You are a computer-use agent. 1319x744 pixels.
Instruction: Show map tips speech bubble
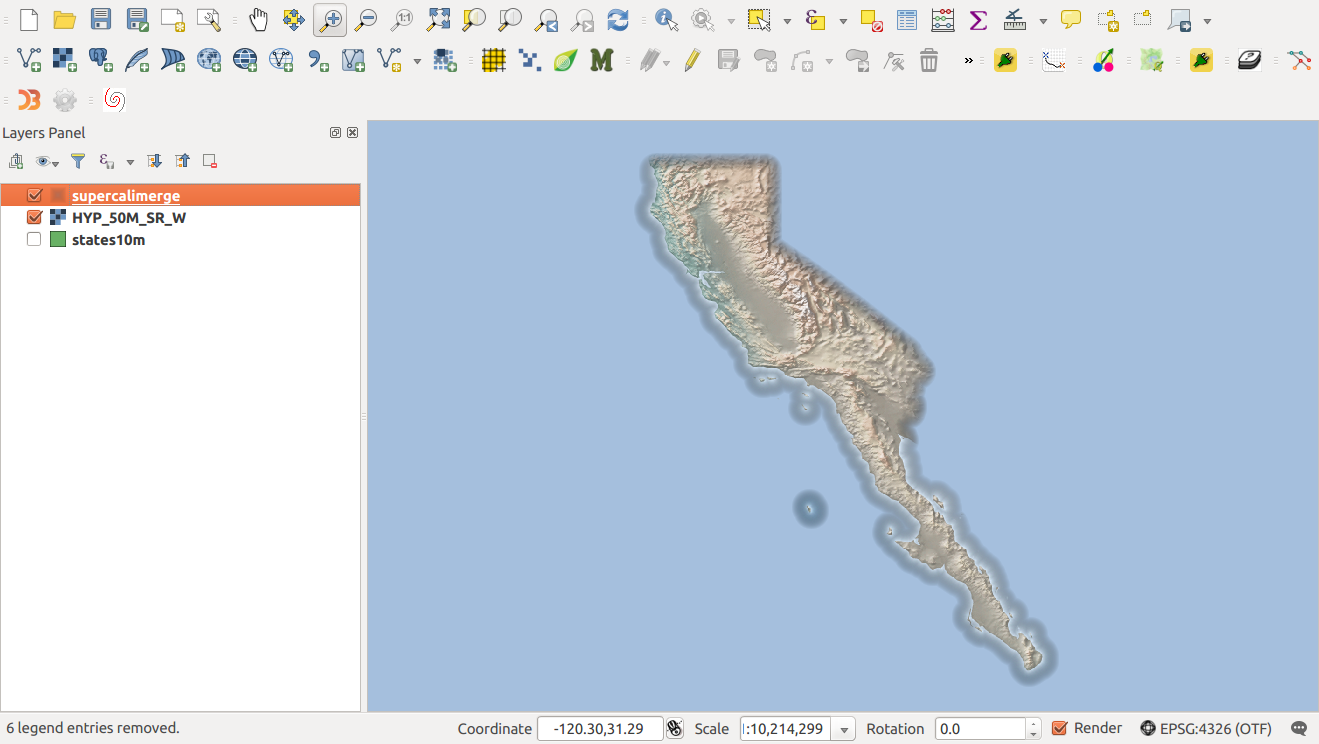(1071, 19)
